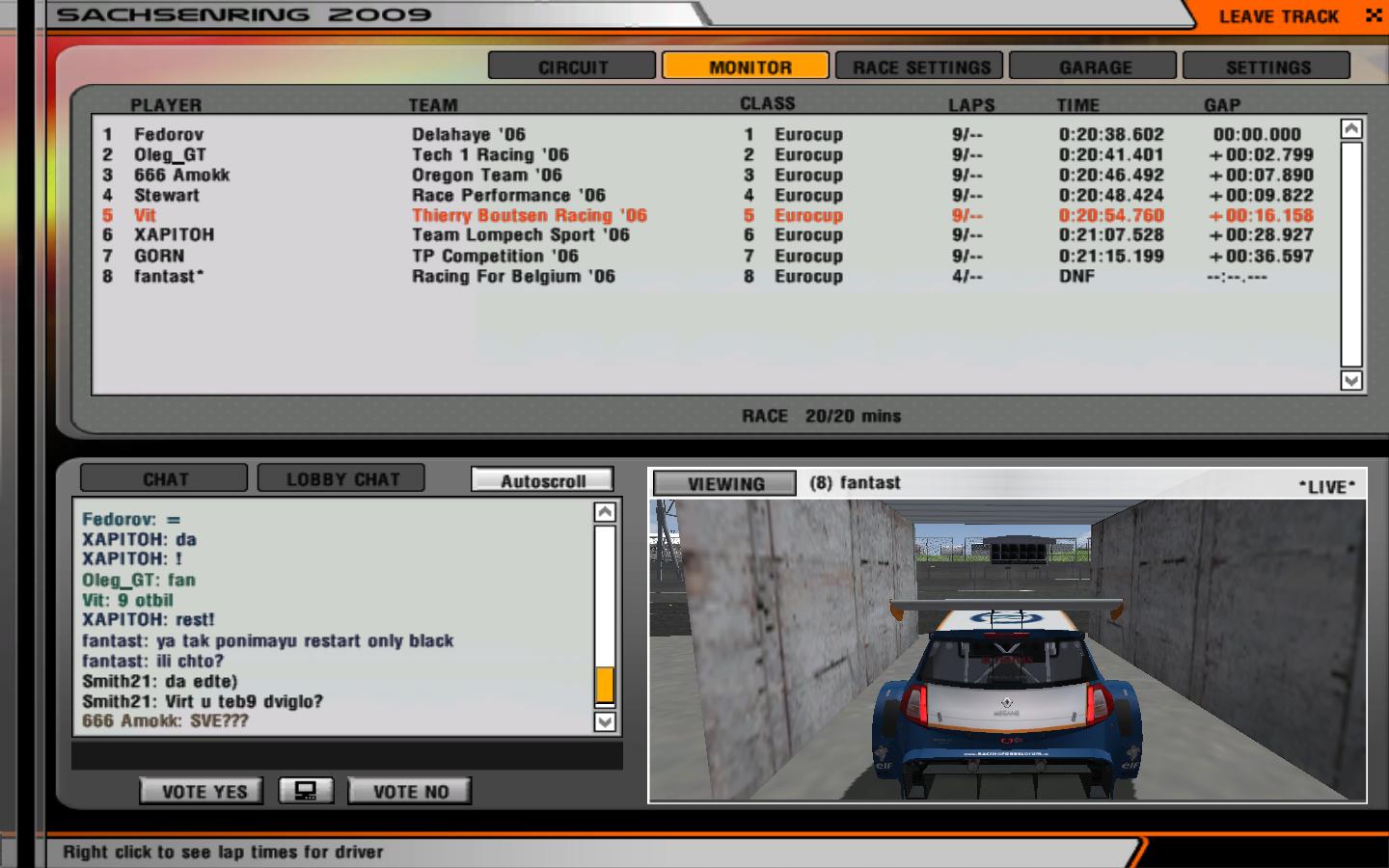Click Vote No button
The height and width of the screenshot is (868, 1389).
[411, 792]
